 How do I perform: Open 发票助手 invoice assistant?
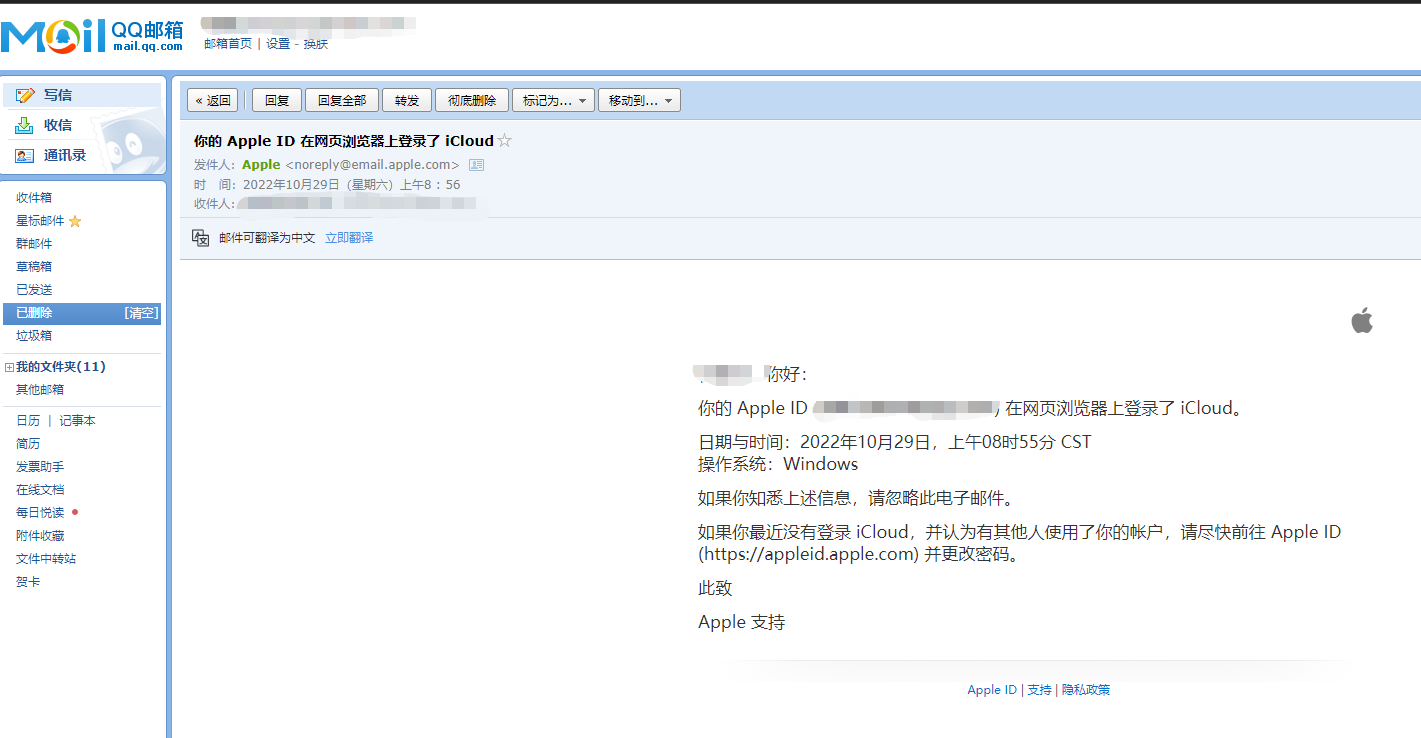40,467
